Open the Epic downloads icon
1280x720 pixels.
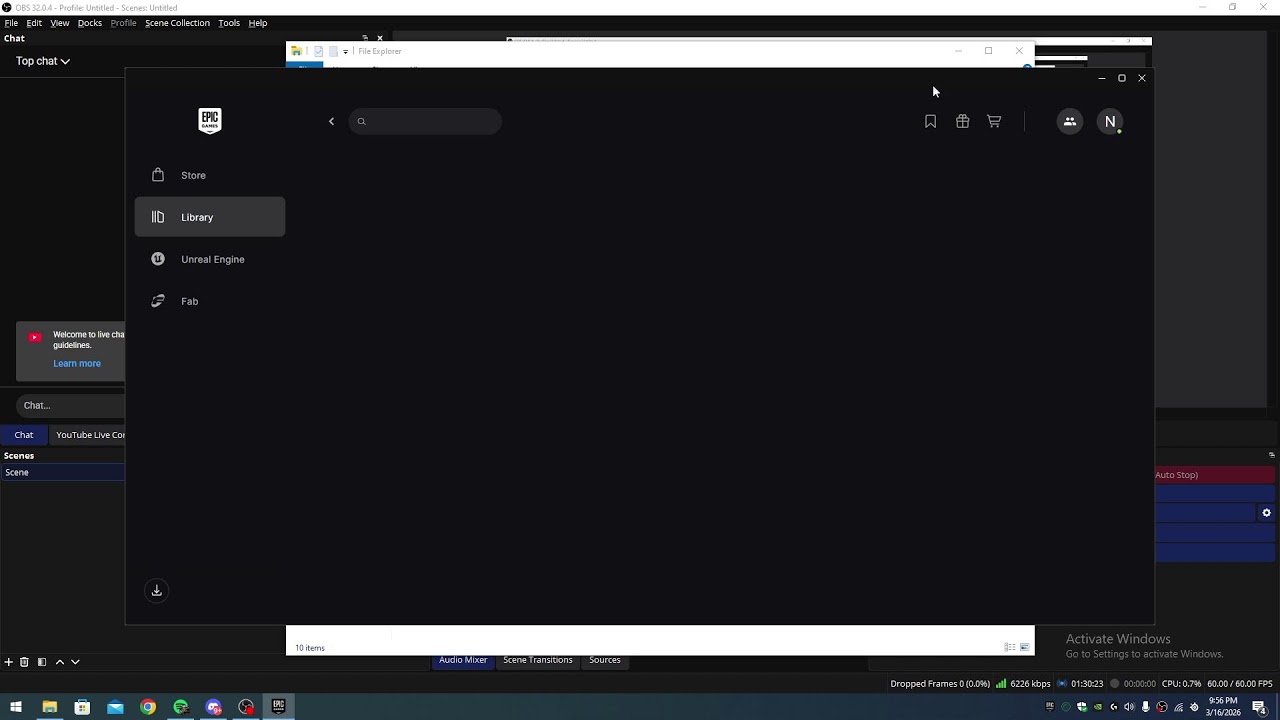click(156, 591)
